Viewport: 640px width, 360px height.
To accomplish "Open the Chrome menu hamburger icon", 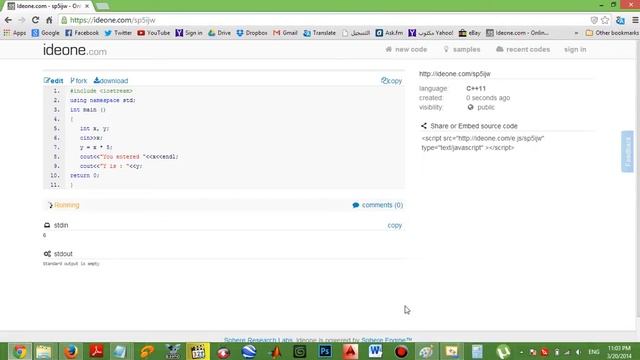I will pyautogui.click(x=635, y=20).
